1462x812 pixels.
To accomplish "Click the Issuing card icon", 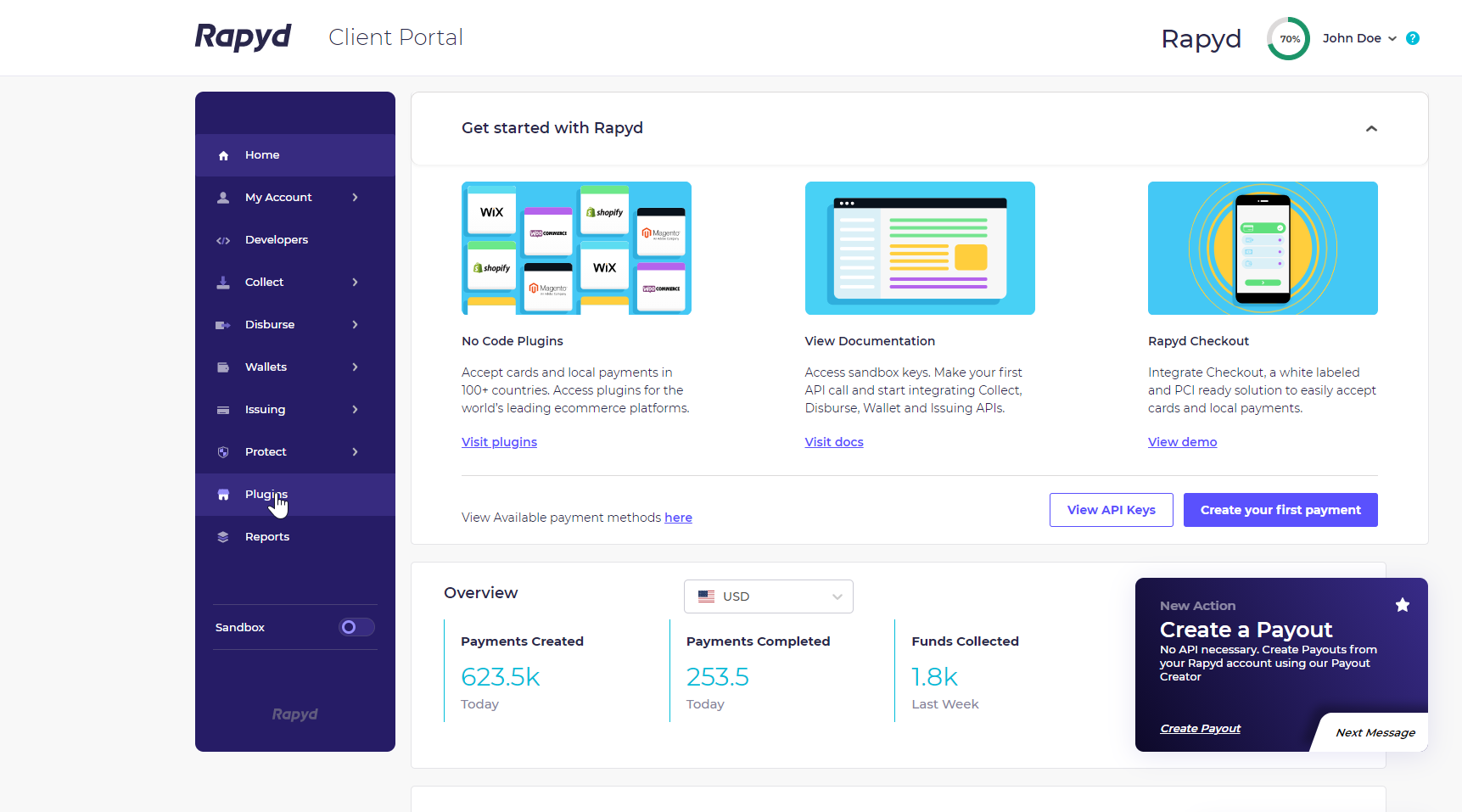I will pos(223,410).
